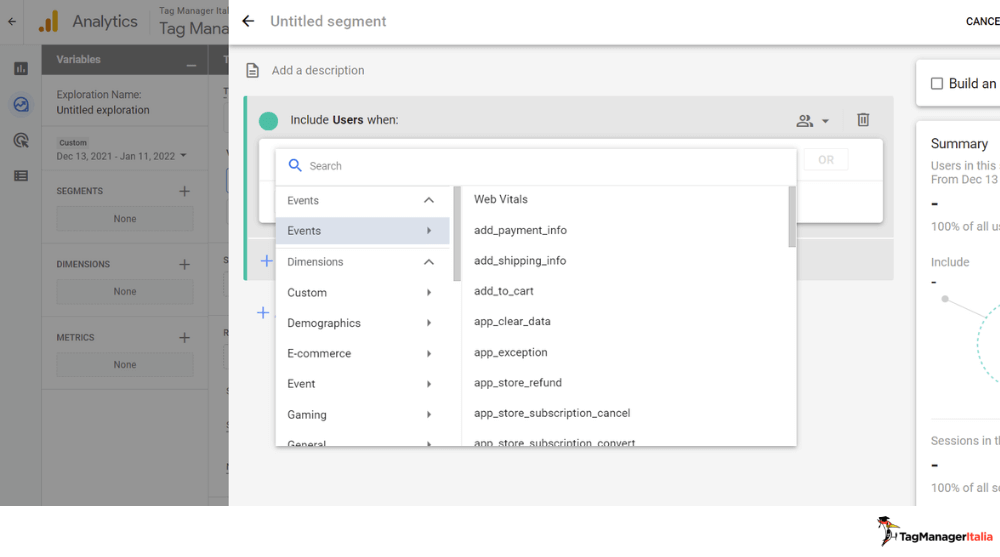Expand the Gaming submenu
The image size is (1000, 557).
click(x=362, y=415)
